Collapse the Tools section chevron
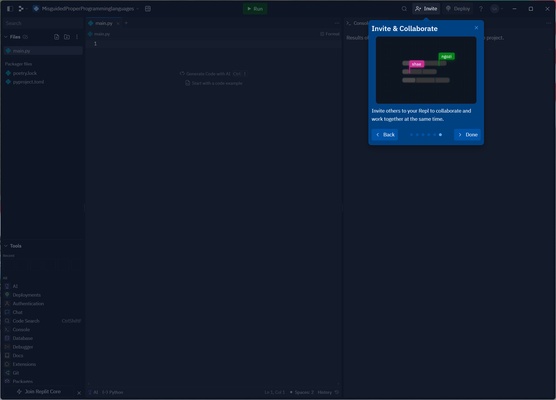Viewport: 556px width, 400px height. click(x=6, y=246)
